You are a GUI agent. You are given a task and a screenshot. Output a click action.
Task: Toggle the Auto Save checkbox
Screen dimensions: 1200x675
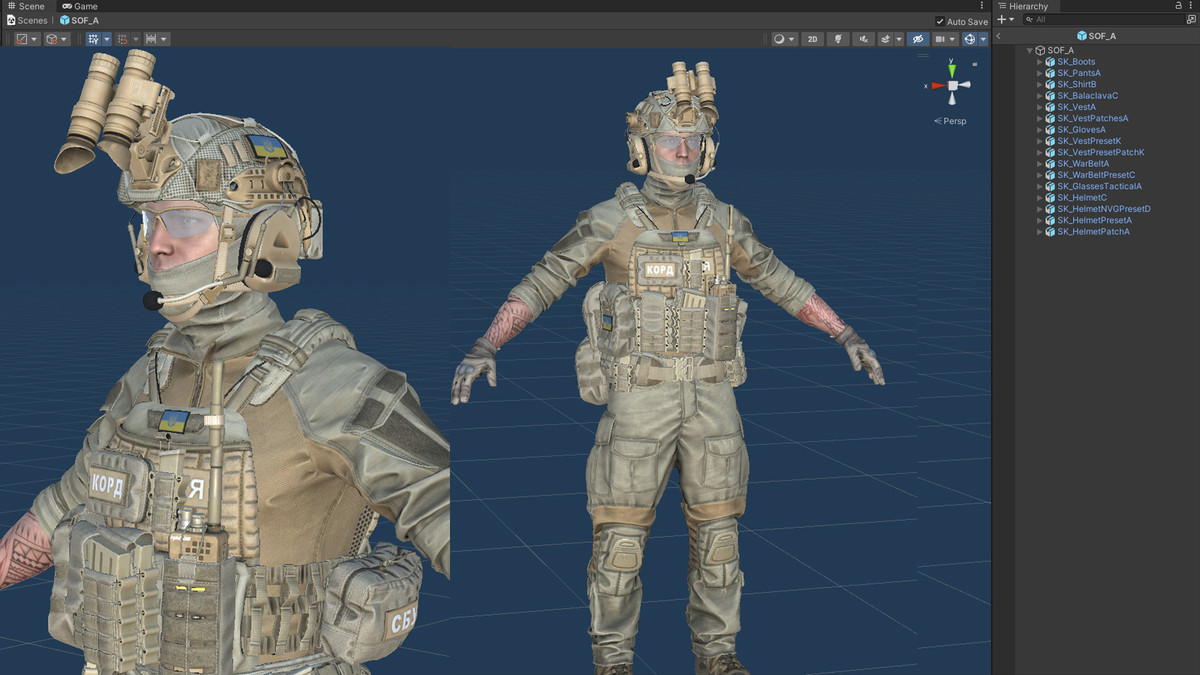click(940, 21)
